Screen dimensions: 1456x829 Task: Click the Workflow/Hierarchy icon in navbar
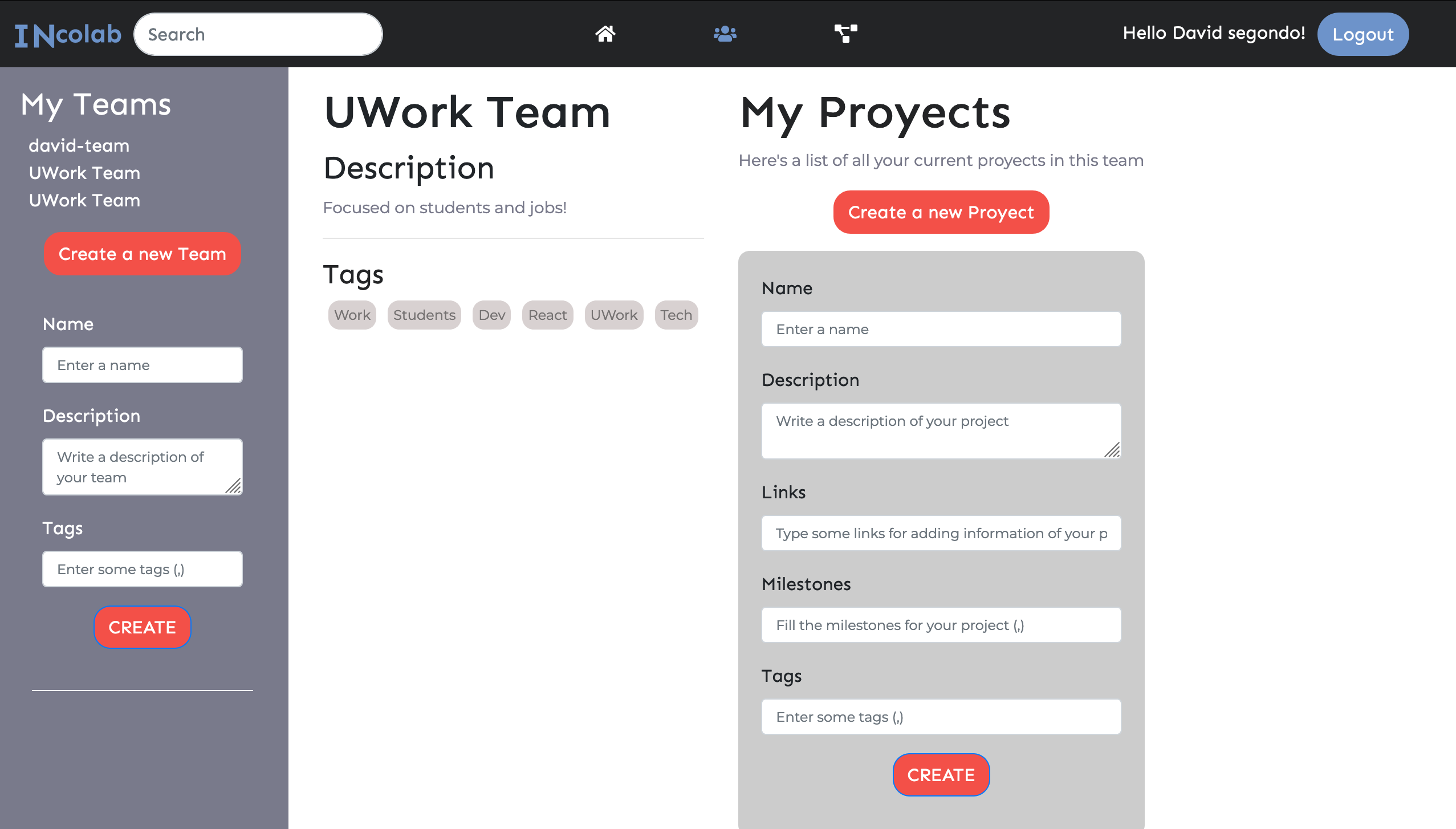tap(845, 33)
